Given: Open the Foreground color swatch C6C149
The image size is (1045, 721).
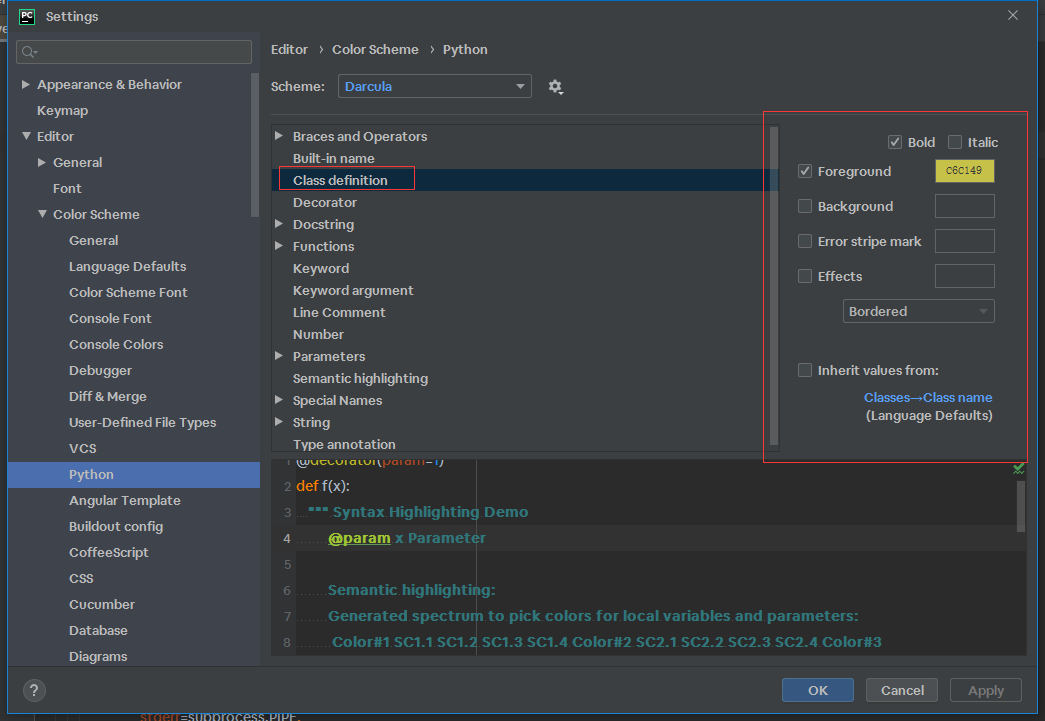Looking at the screenshot, I should point(964,171).
